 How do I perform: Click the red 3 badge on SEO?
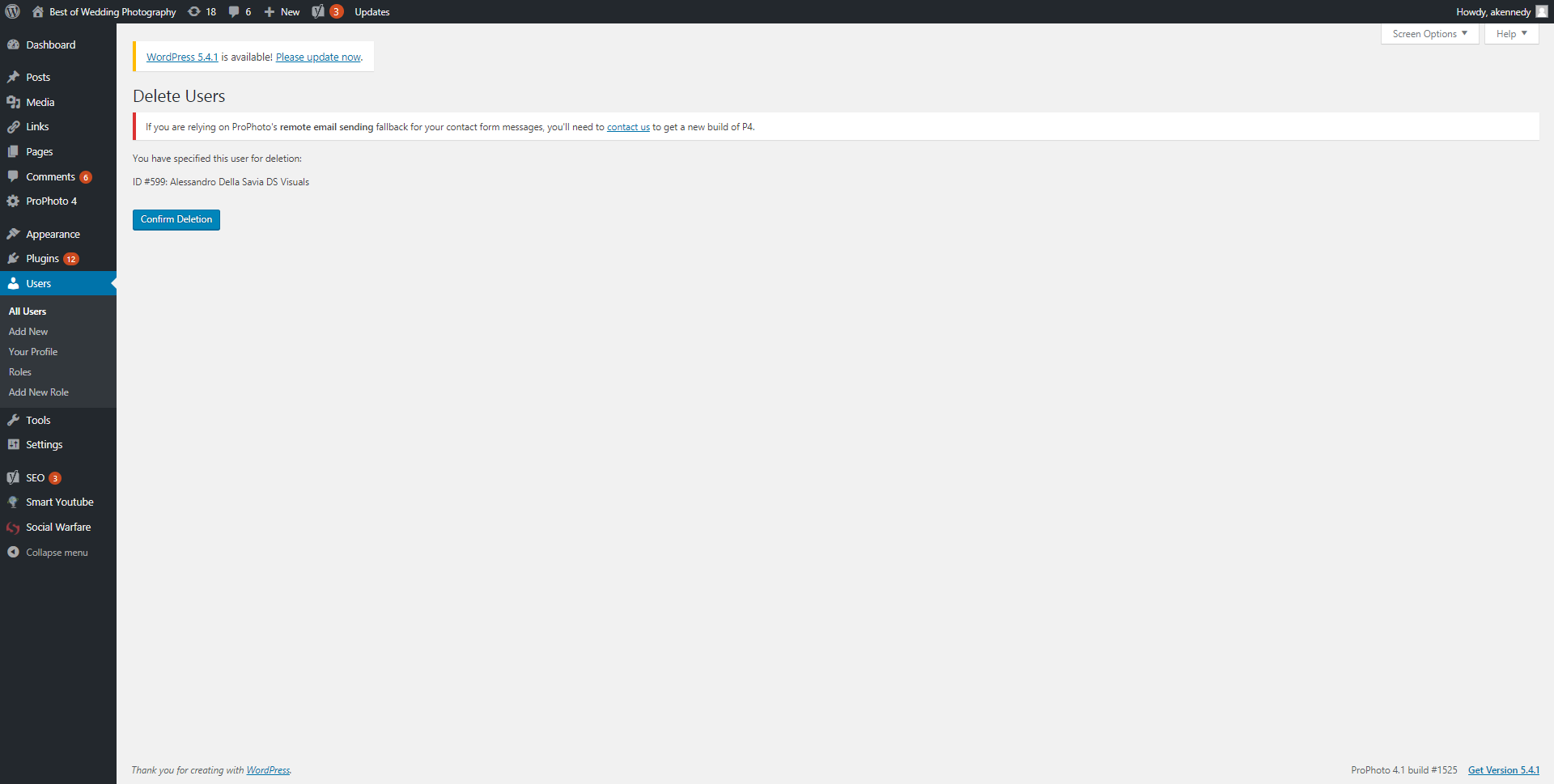pyautogui.click(x=55, y=478)
